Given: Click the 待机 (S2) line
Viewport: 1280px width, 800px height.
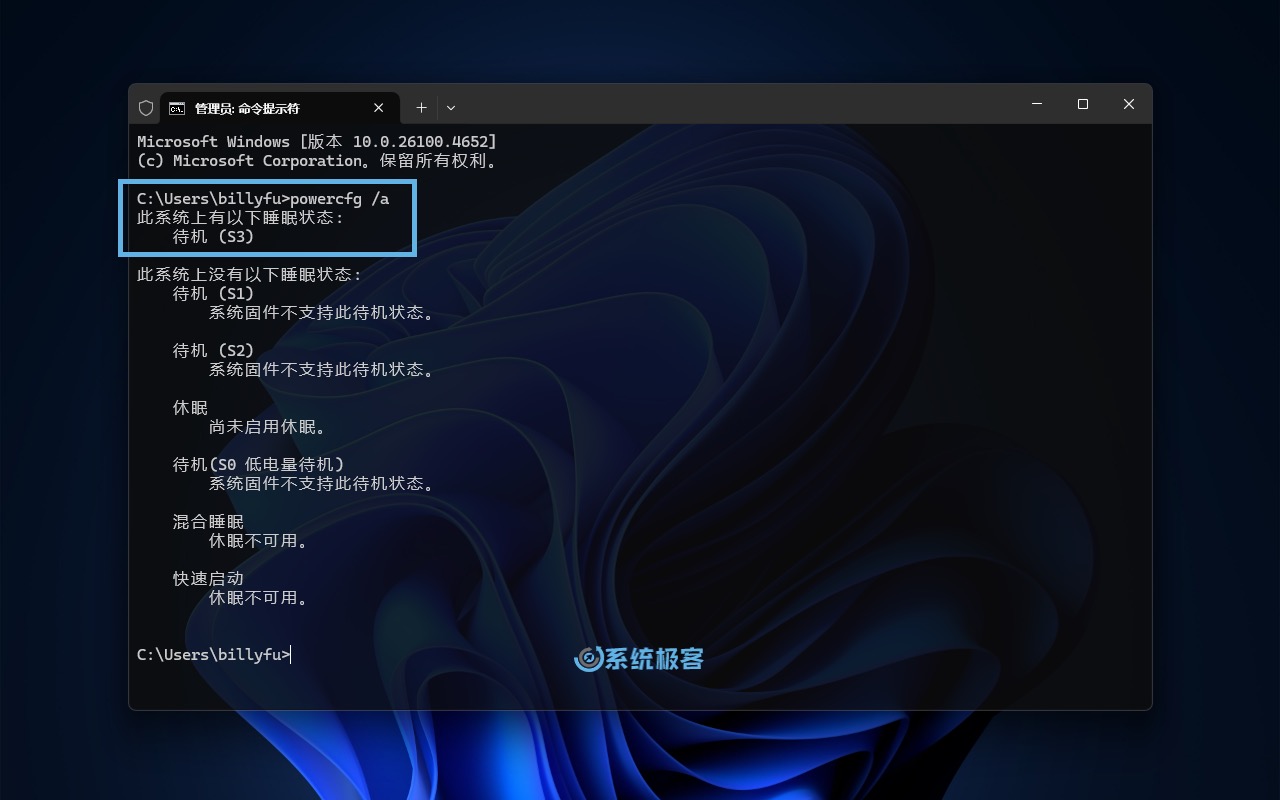Looking at the screenshot, I should pos(214,351).
